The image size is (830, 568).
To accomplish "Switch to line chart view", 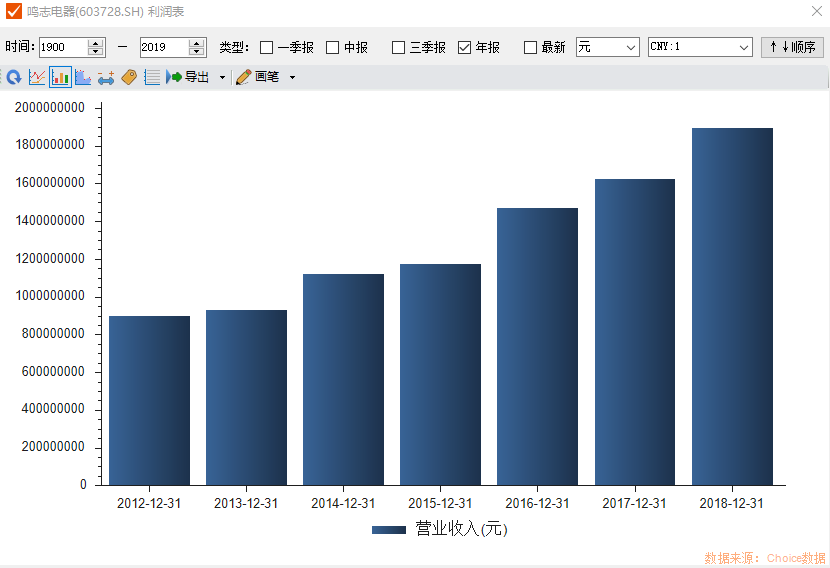I will [37, 77].
